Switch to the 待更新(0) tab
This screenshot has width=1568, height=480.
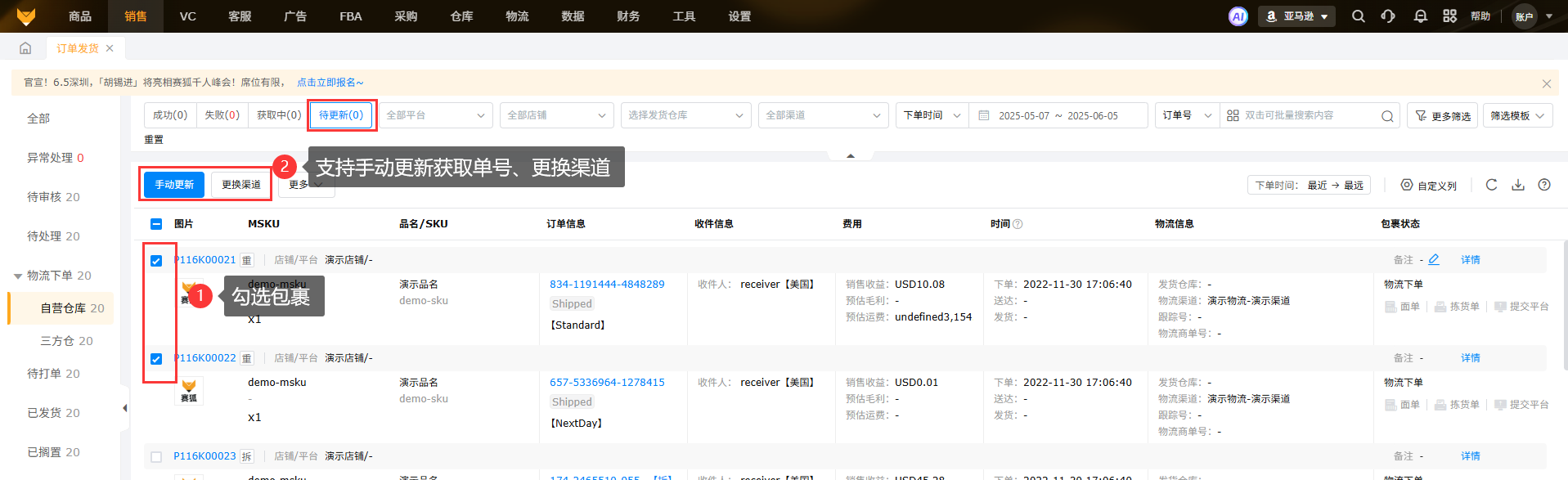341,115
